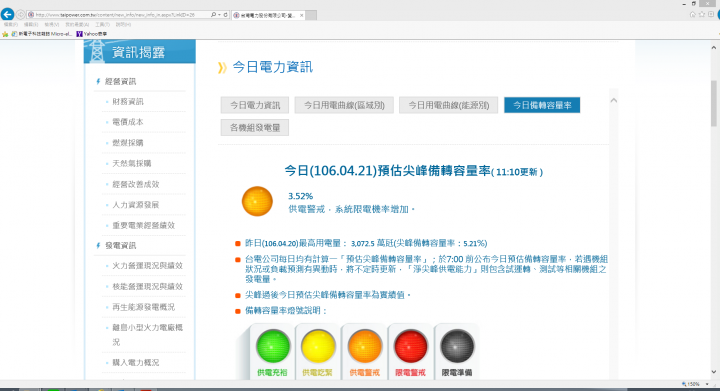
Task: Open the 各機組發電量 tab
Action: coord(255,128)
